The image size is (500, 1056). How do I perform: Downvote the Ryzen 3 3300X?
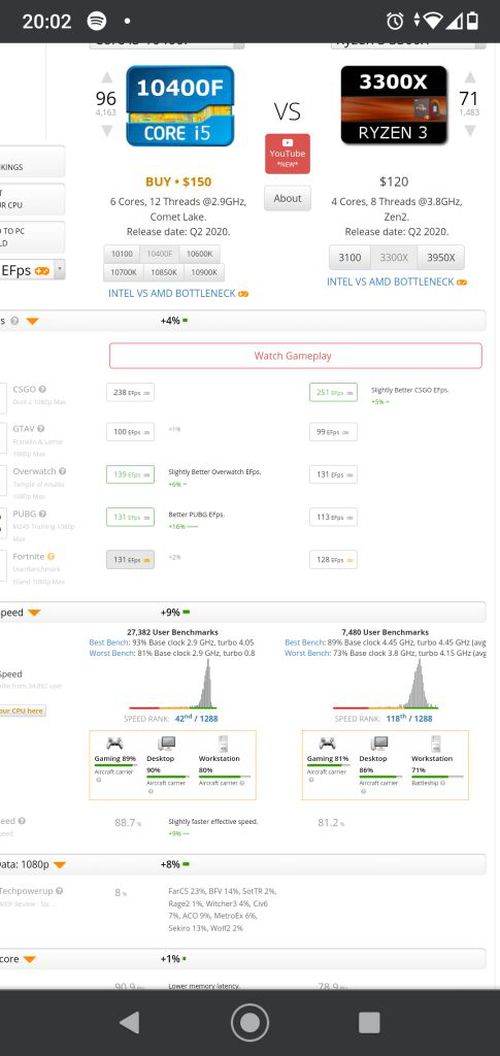point(470,131)
